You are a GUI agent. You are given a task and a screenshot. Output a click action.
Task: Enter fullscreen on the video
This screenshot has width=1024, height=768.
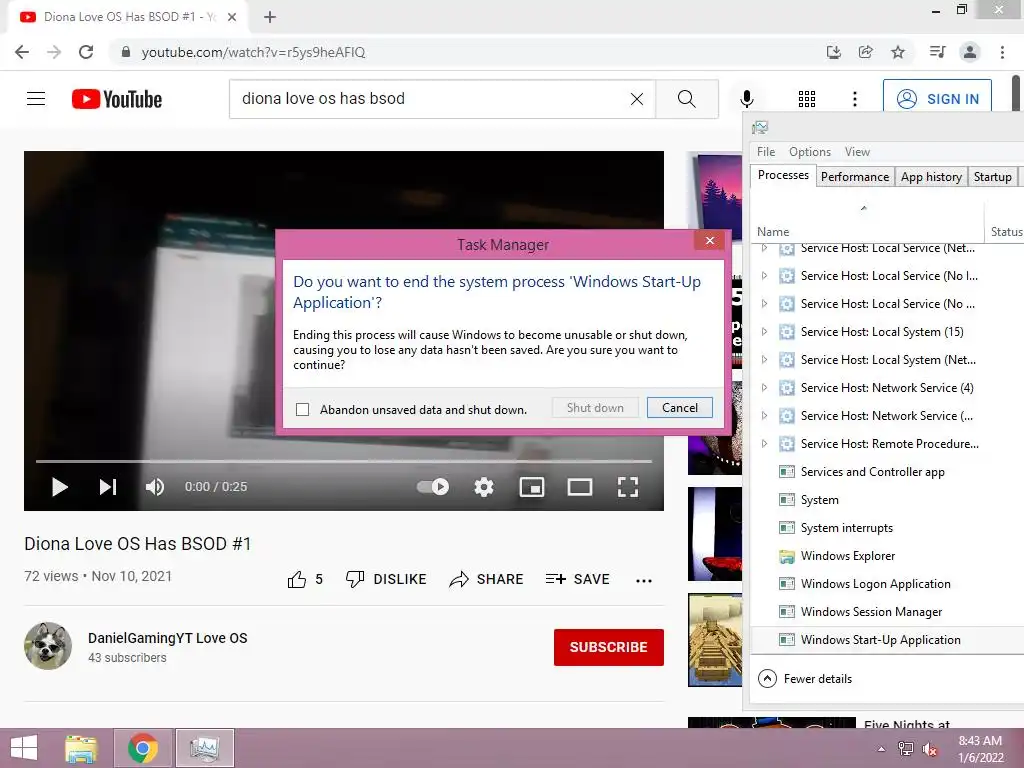tap(628, 487)
